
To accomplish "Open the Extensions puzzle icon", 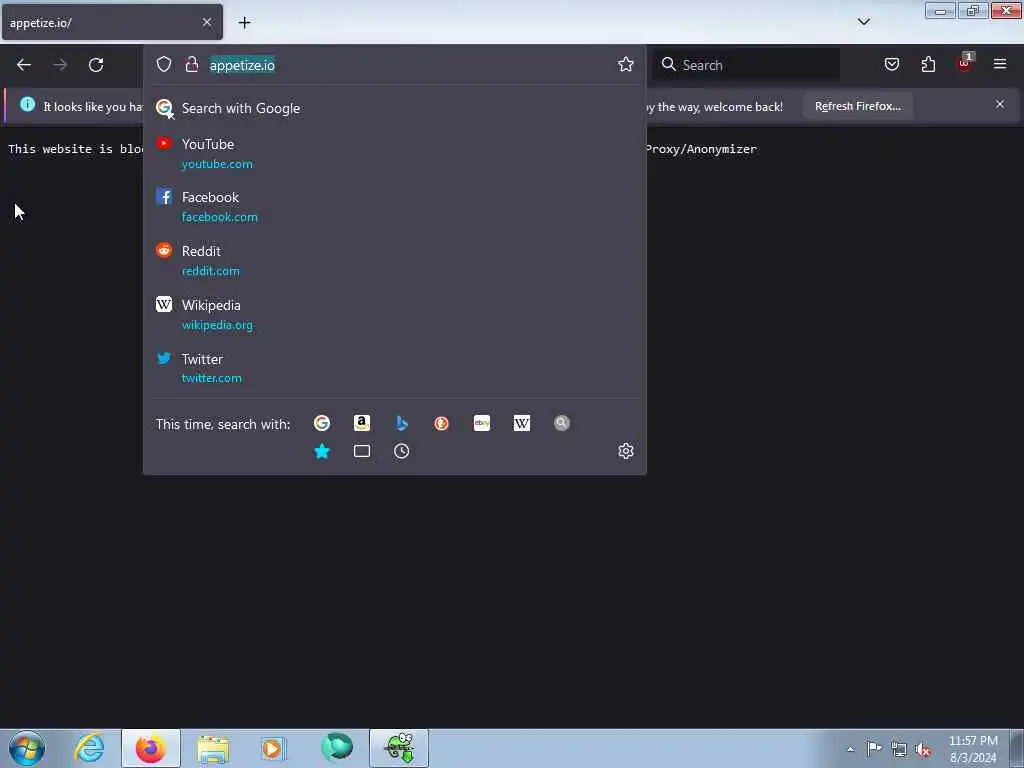I will click(928, 64).
